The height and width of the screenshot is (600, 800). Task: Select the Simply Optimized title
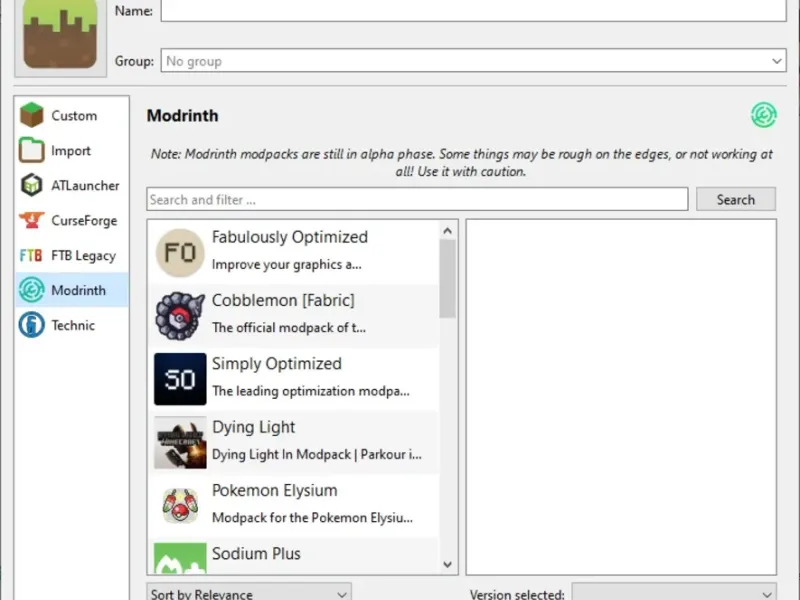(x=277, y=363)
